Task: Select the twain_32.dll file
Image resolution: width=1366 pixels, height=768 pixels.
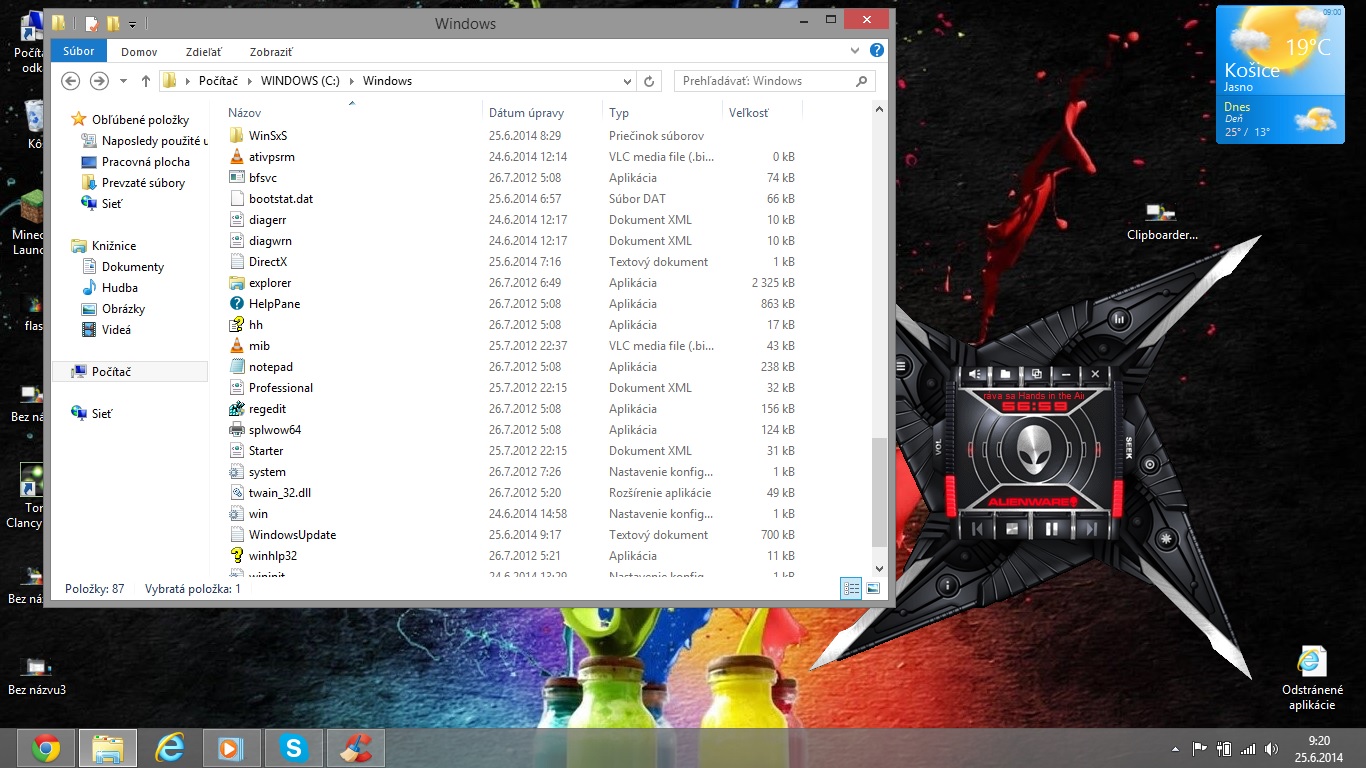Action: coord(511,493)
